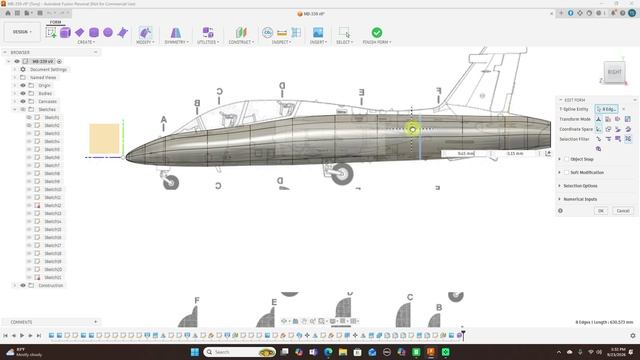Collapse the EDIT FORM panel header
Screen dimensions: 640x360
561,100
